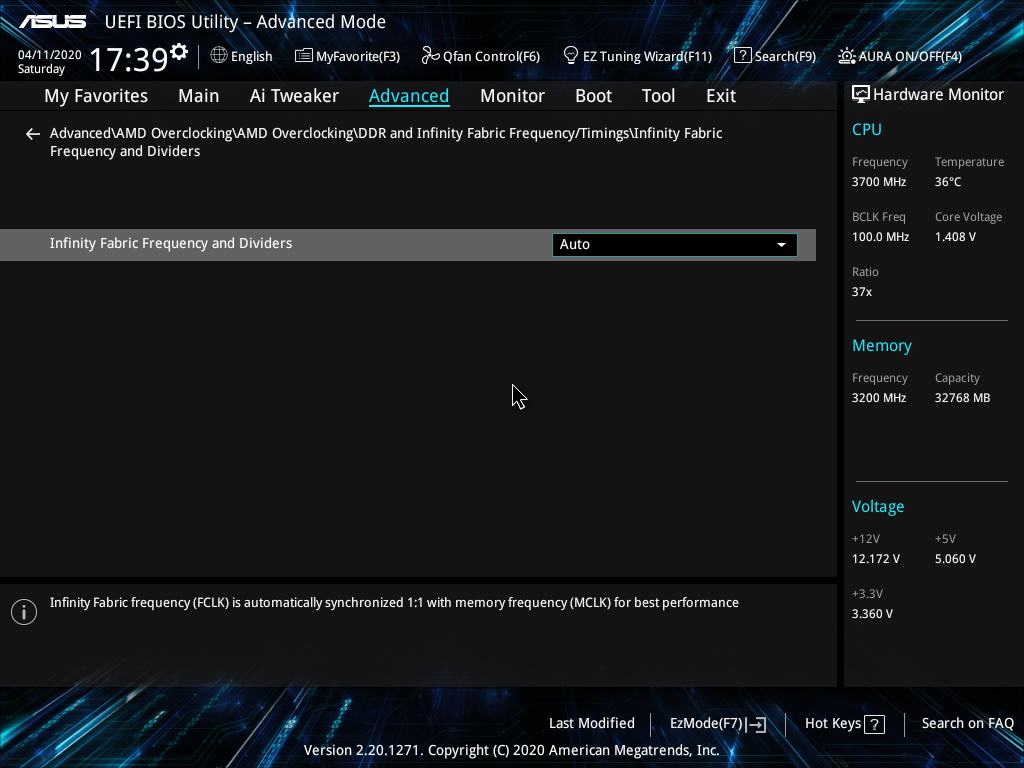Click the Memory section heading
The image size is (1024, 768).
882,346
